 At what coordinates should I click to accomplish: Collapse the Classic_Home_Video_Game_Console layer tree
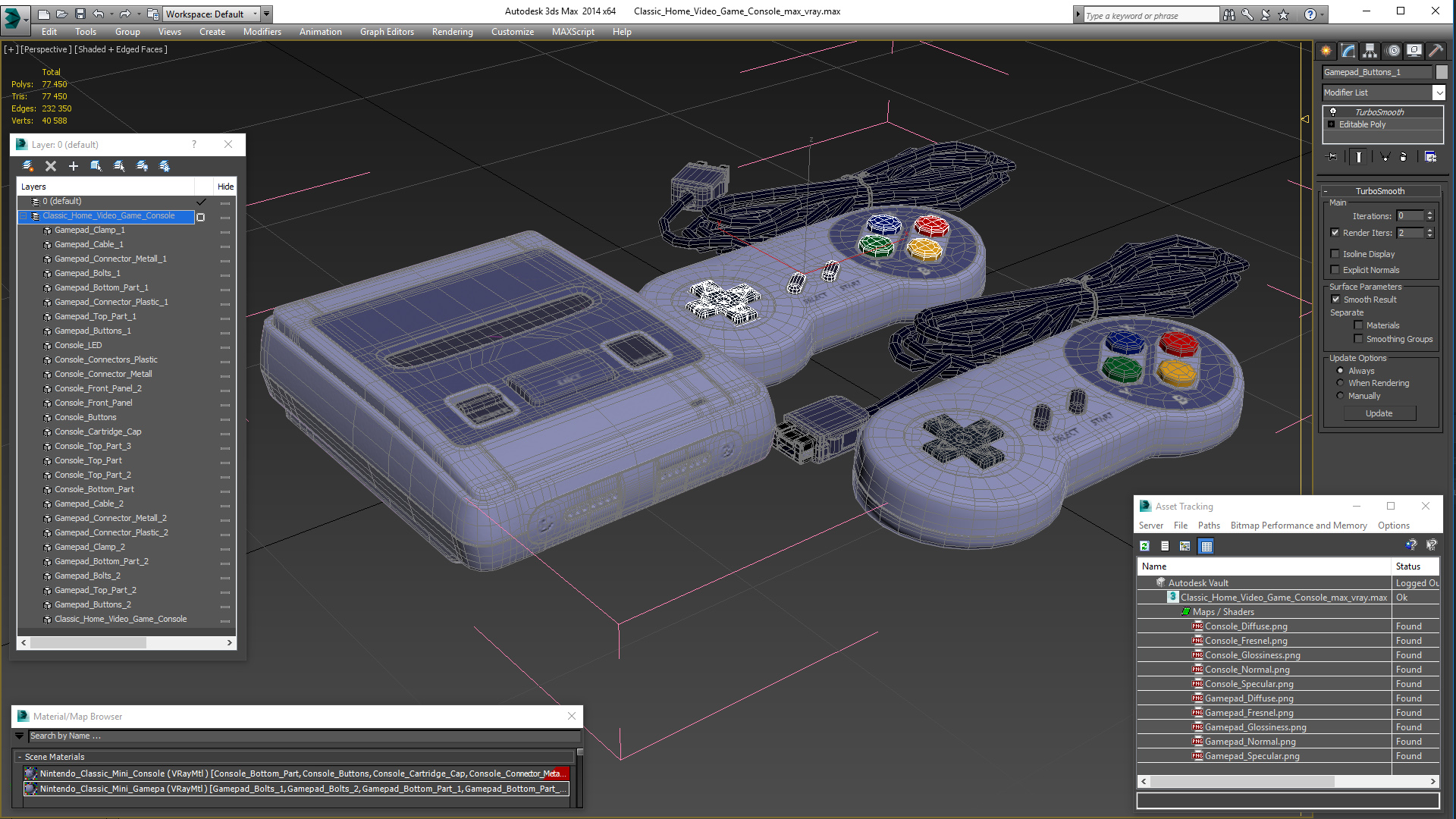click(x=24, y=216)
